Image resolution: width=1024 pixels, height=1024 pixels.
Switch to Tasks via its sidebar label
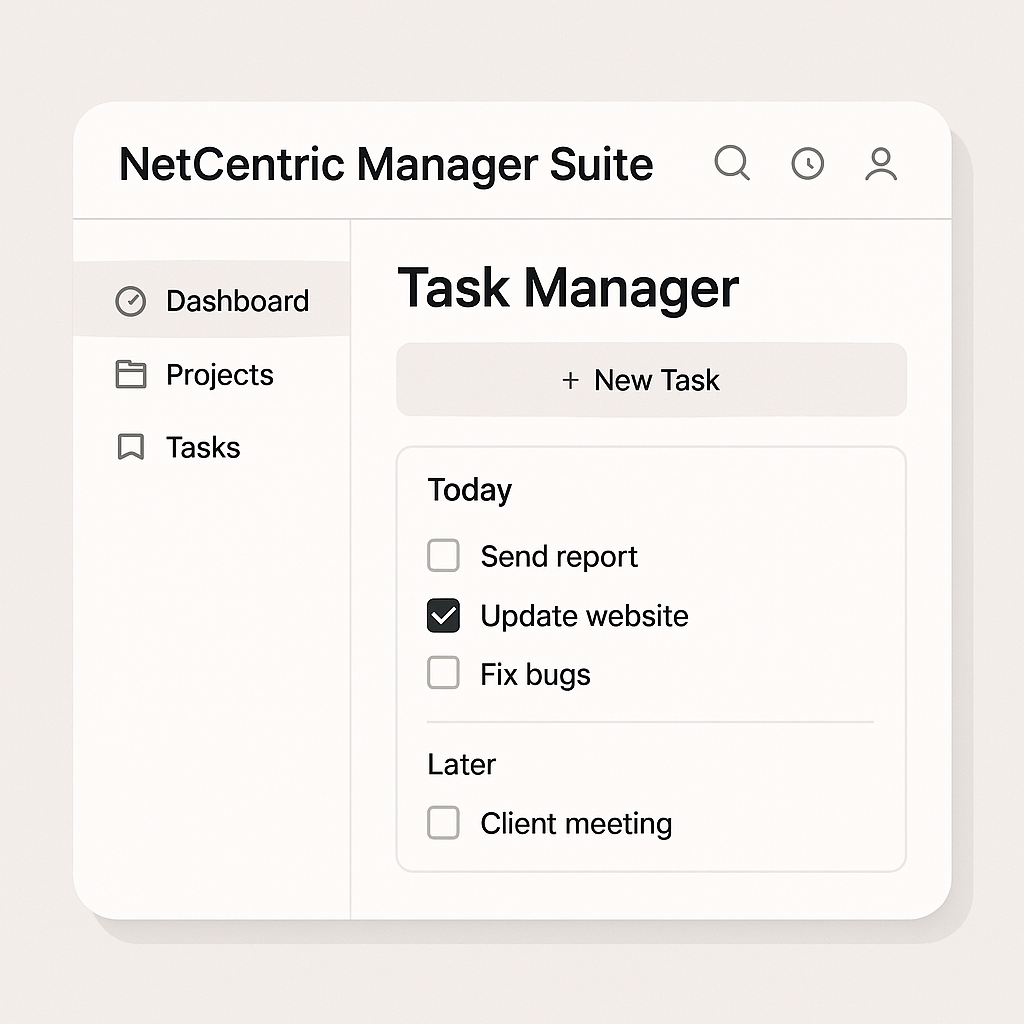203,448
